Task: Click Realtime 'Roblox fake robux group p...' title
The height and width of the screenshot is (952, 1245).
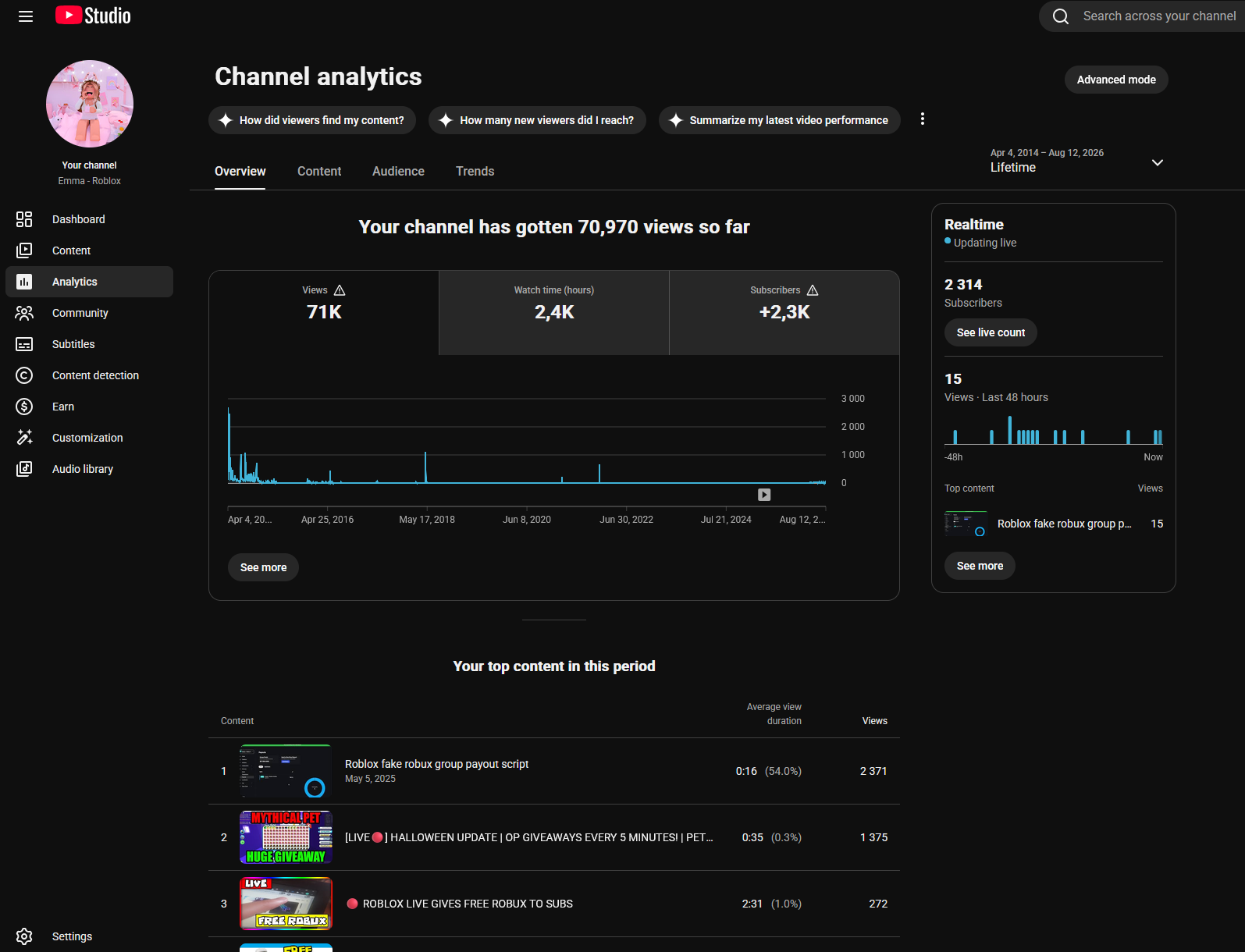Action: tap(1064, 524)
